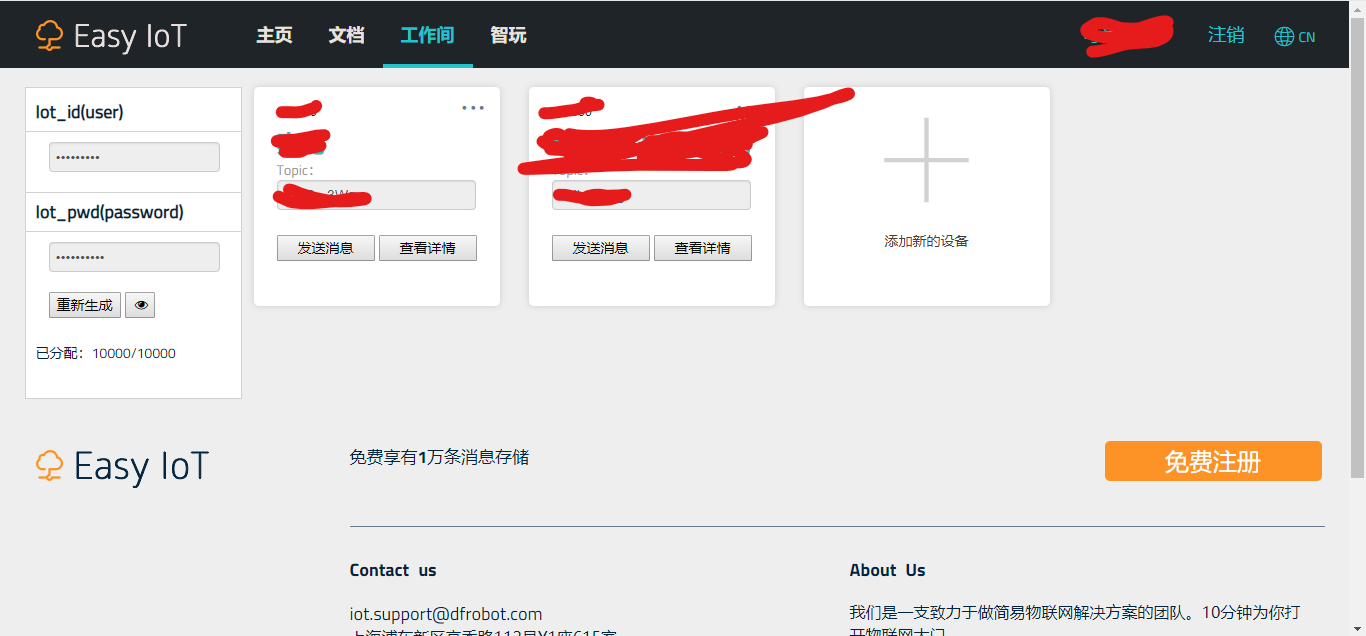Click 重新生成 regenerate button

(x=85, y=305)
